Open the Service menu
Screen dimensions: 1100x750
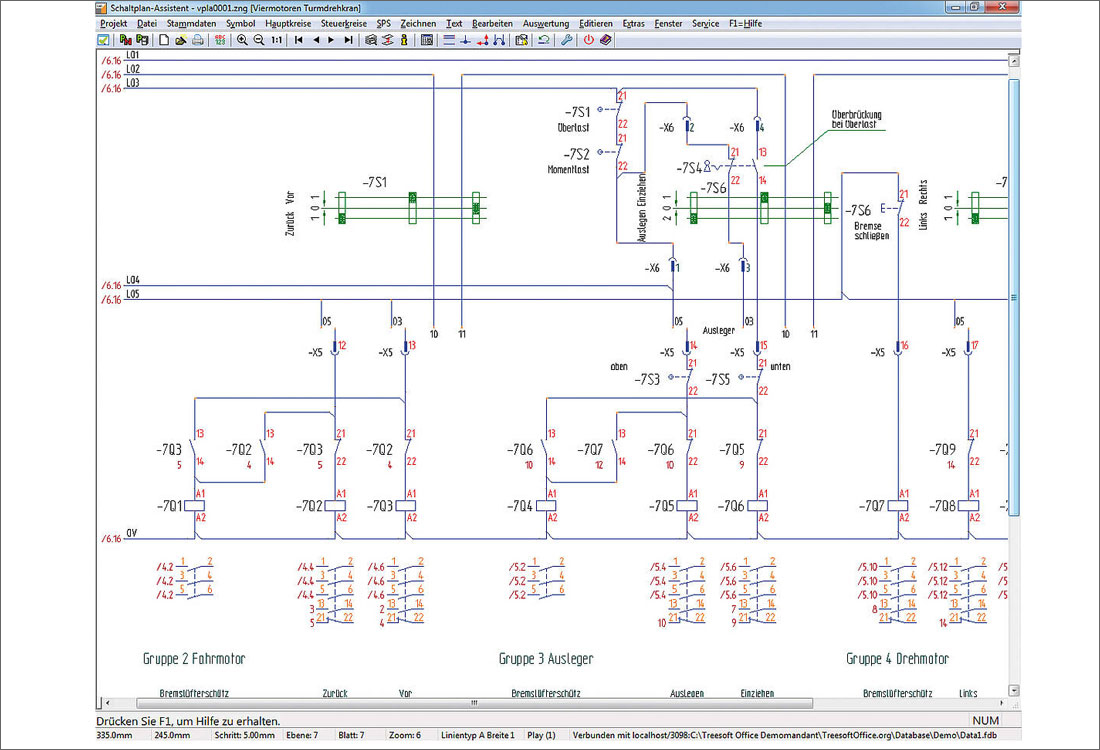705,24
